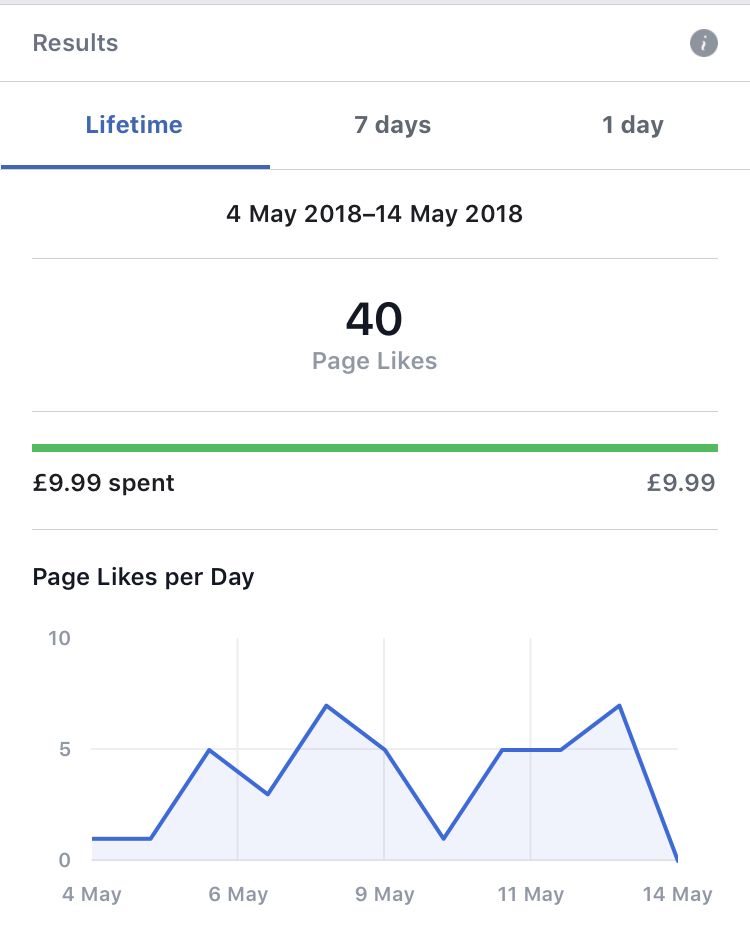Click the 4 May axis label
This screenshot has height=938, width=750.
point(92,894)
